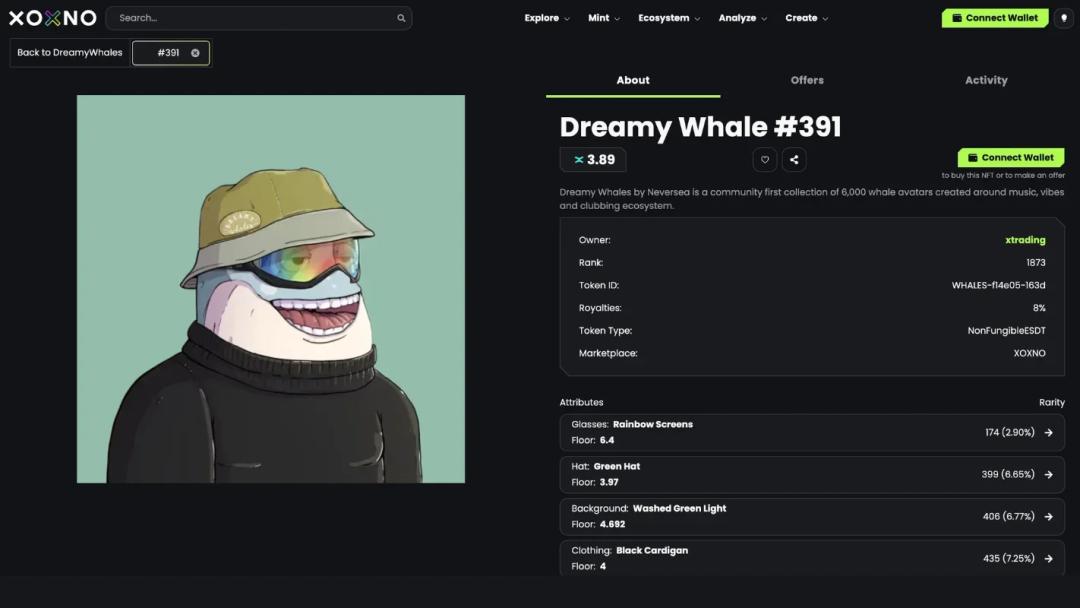Click the Royalties value 8%
The image size is (1080, 608).
(1039, 308)
